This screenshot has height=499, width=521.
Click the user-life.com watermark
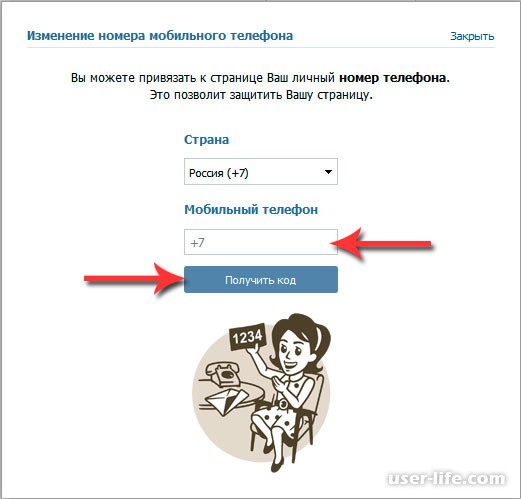coord(446,479)
